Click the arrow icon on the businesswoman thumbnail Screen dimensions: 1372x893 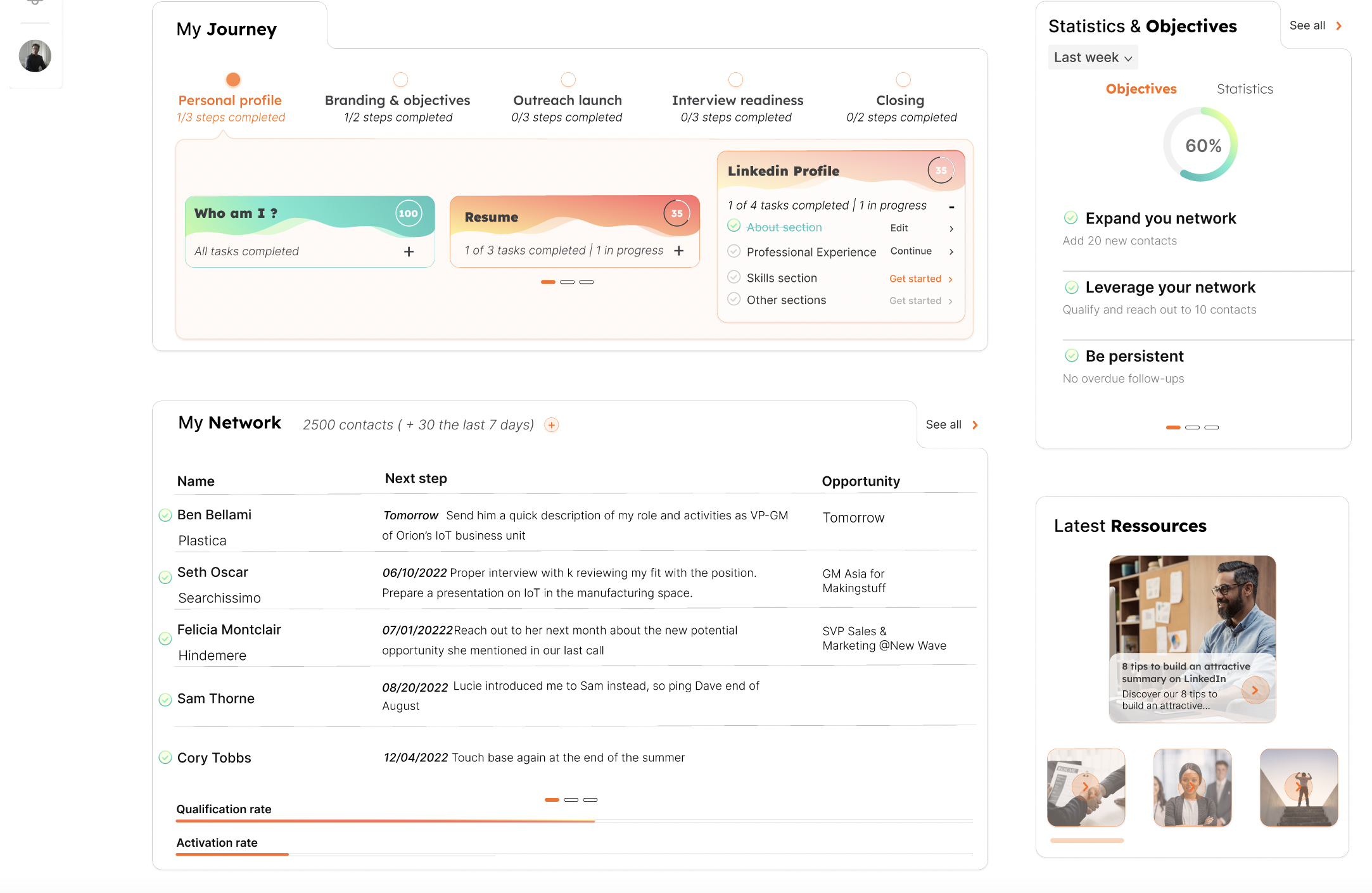pos(1191,787)
